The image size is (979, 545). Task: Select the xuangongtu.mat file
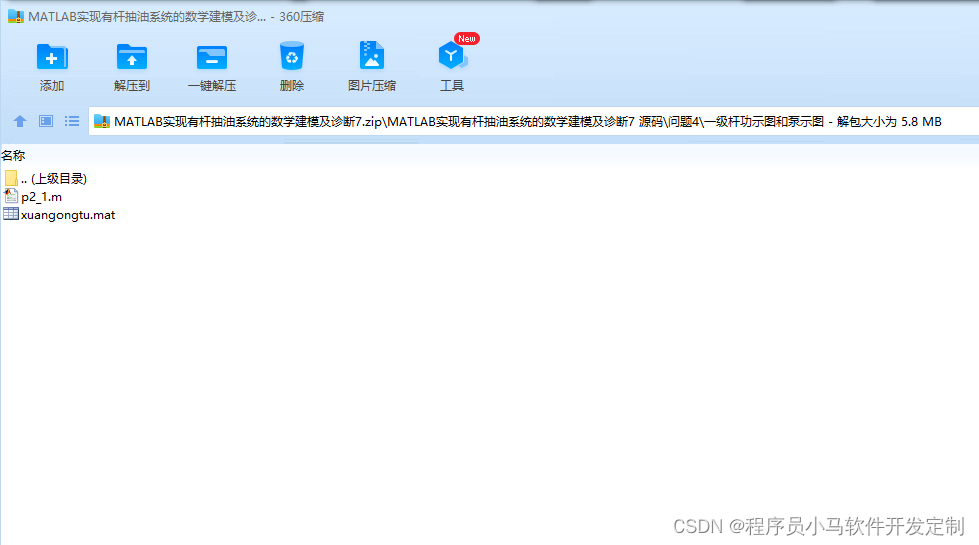coord(59,215)
